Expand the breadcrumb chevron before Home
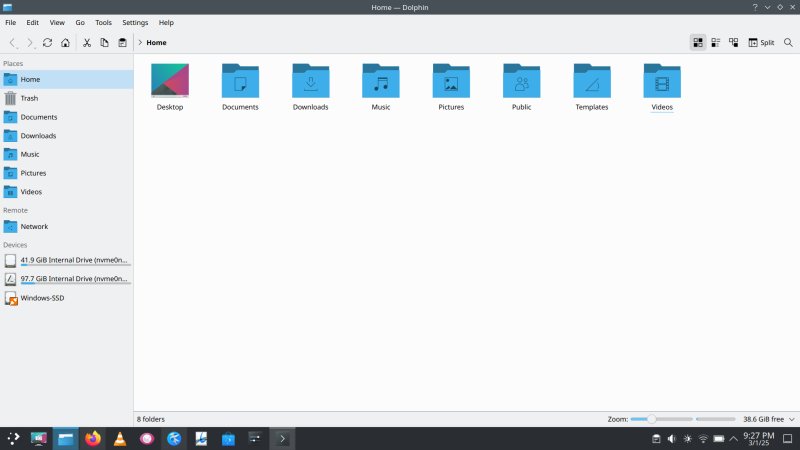 click(x=140, y=43)
